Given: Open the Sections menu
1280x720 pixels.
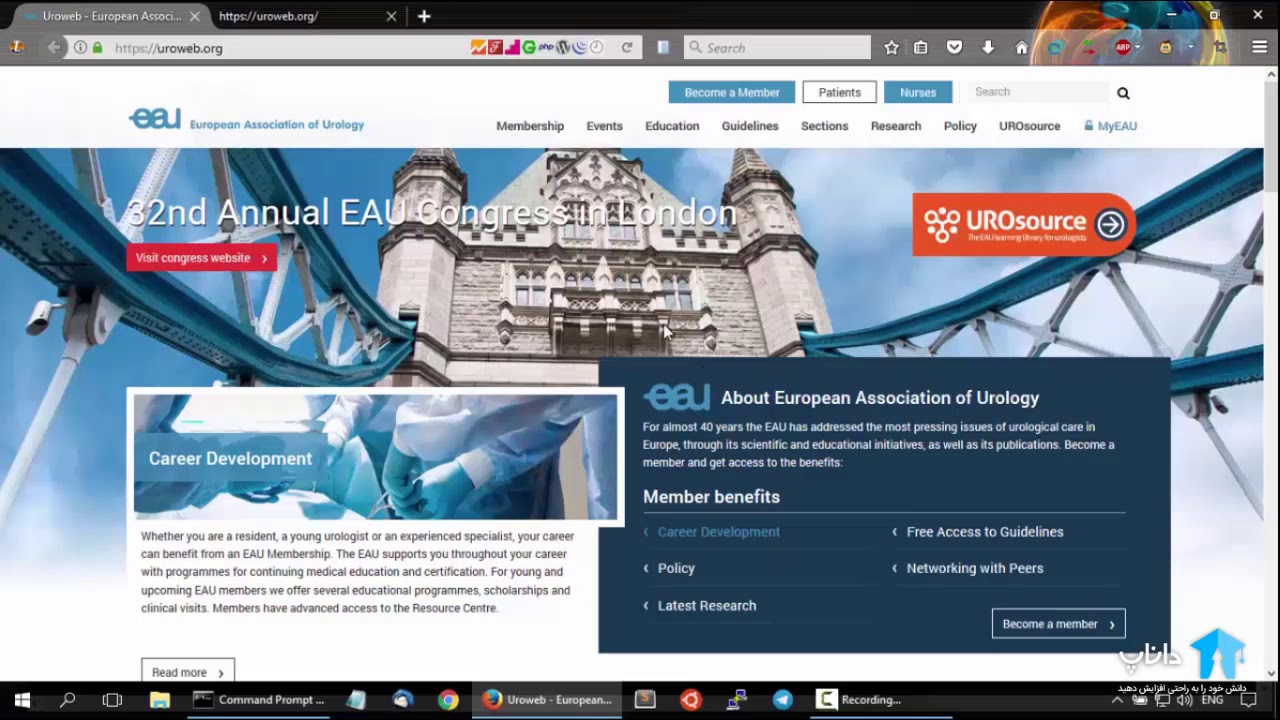Looking at the screenshot, I should click(824, 126).
